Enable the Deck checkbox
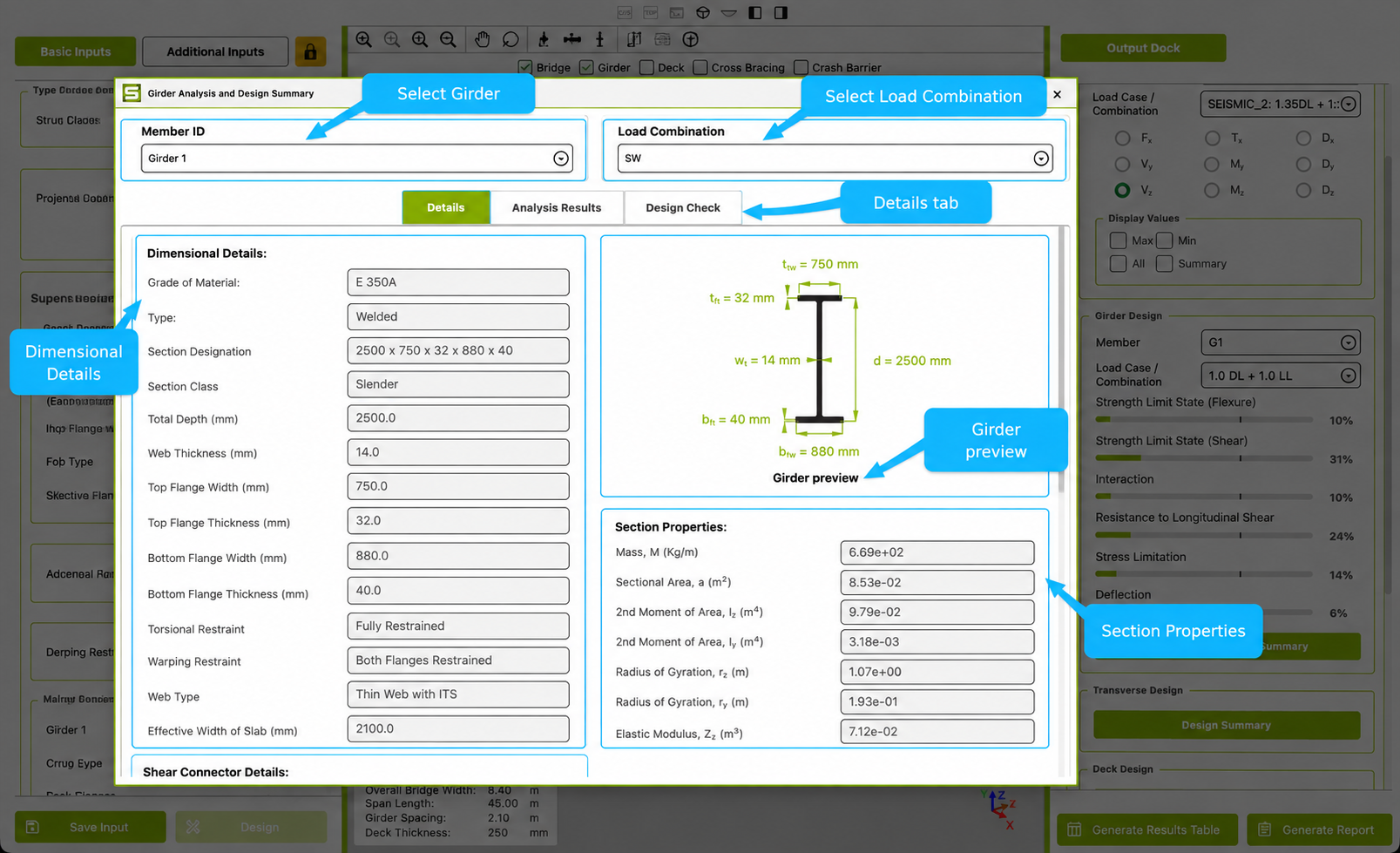The image size is (1400, 853). (x=646, y=67)
